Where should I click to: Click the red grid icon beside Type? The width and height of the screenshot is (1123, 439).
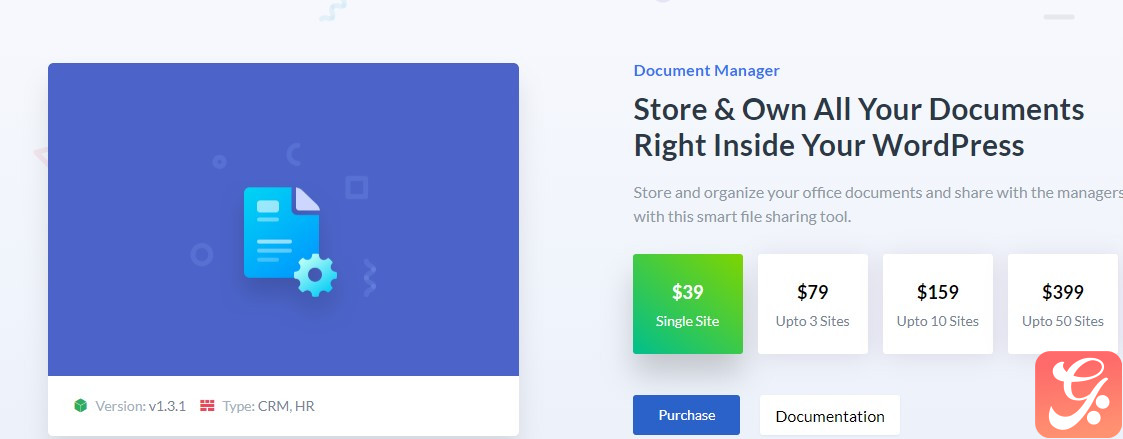tap(208, 406)
